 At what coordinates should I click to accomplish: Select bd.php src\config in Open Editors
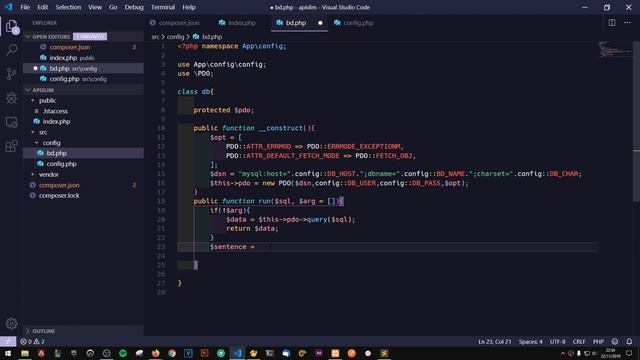click(x=83, y=69)
